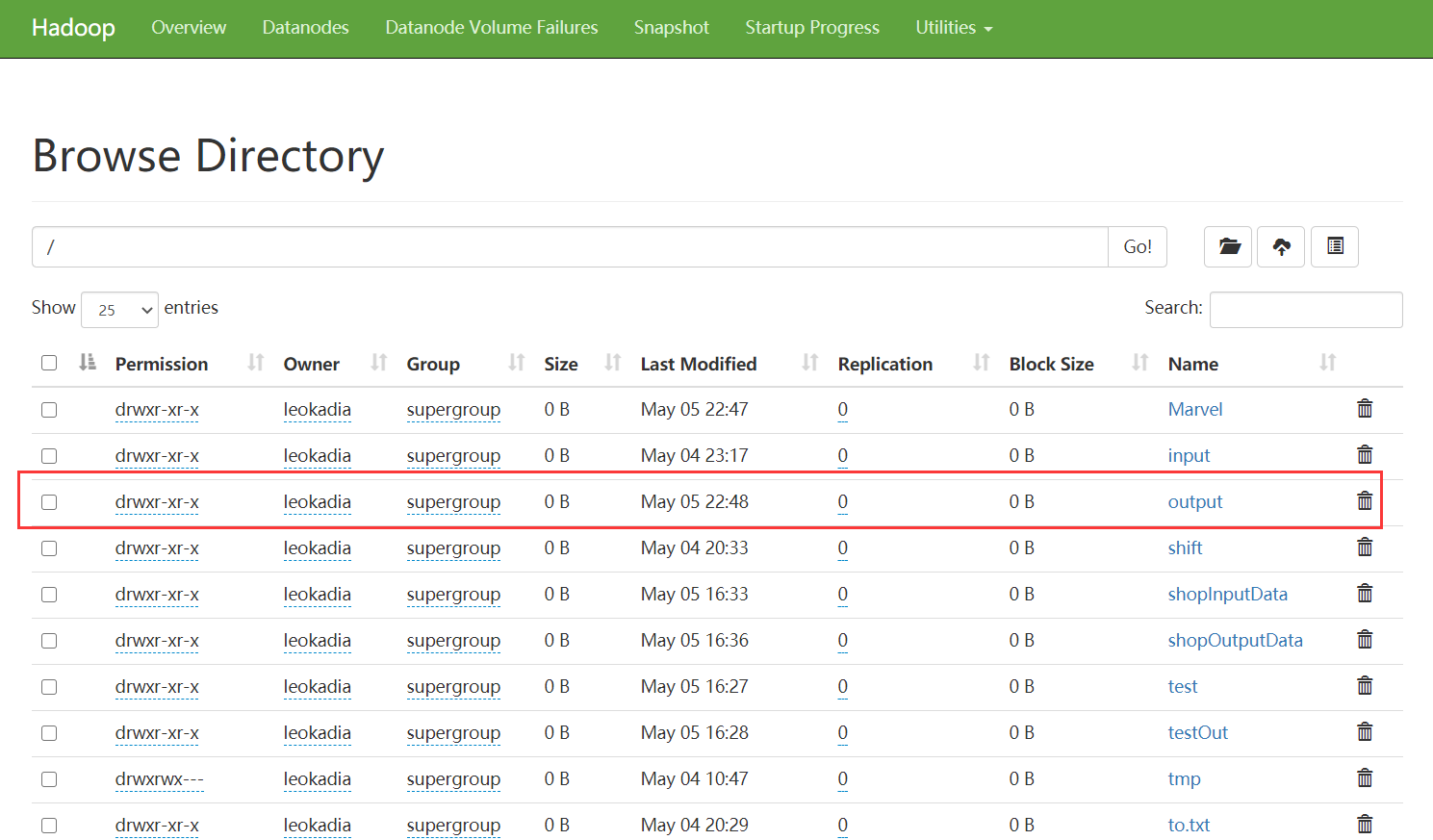Image resolution: width=1433 pixels, height=840 pixels.
Task: Open the input directory link
Action: click(1190, 455)
